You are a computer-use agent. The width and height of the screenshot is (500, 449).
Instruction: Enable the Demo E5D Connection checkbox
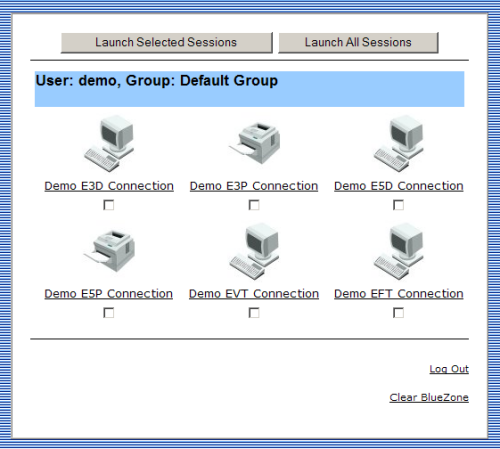[x=399, y=205]
